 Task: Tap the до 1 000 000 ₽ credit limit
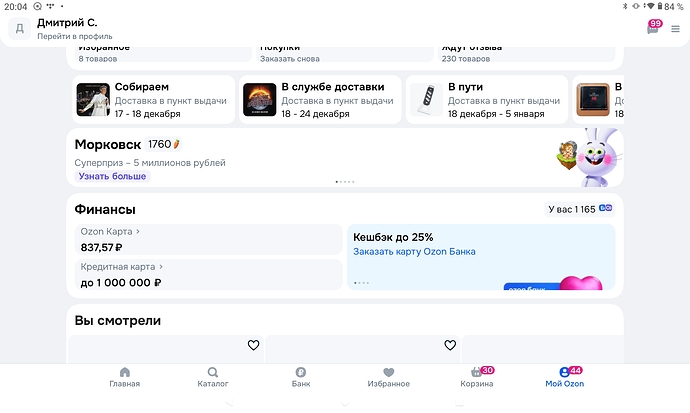(x=121, y=283)
